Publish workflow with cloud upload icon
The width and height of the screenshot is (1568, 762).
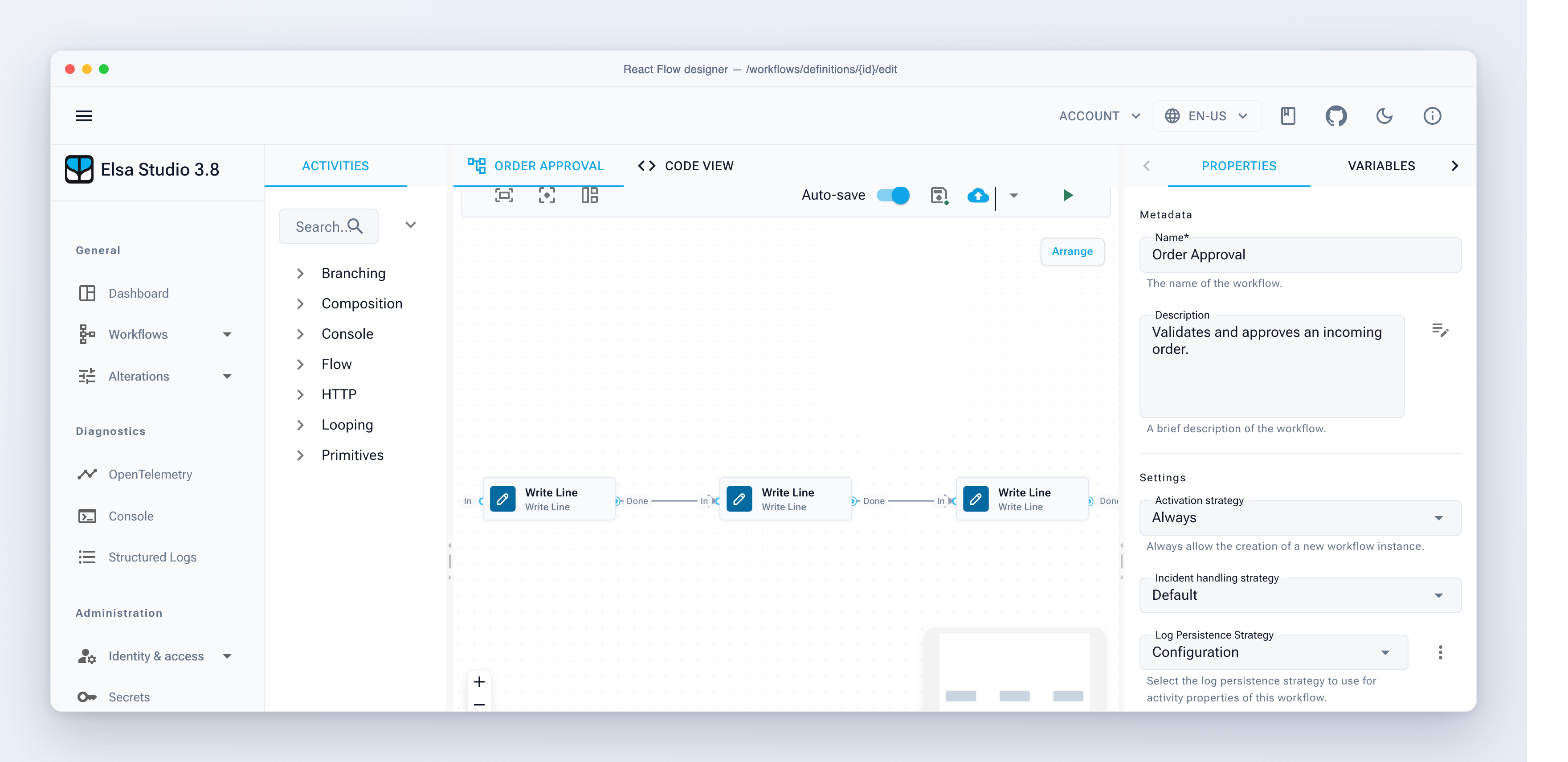[978, 196]
